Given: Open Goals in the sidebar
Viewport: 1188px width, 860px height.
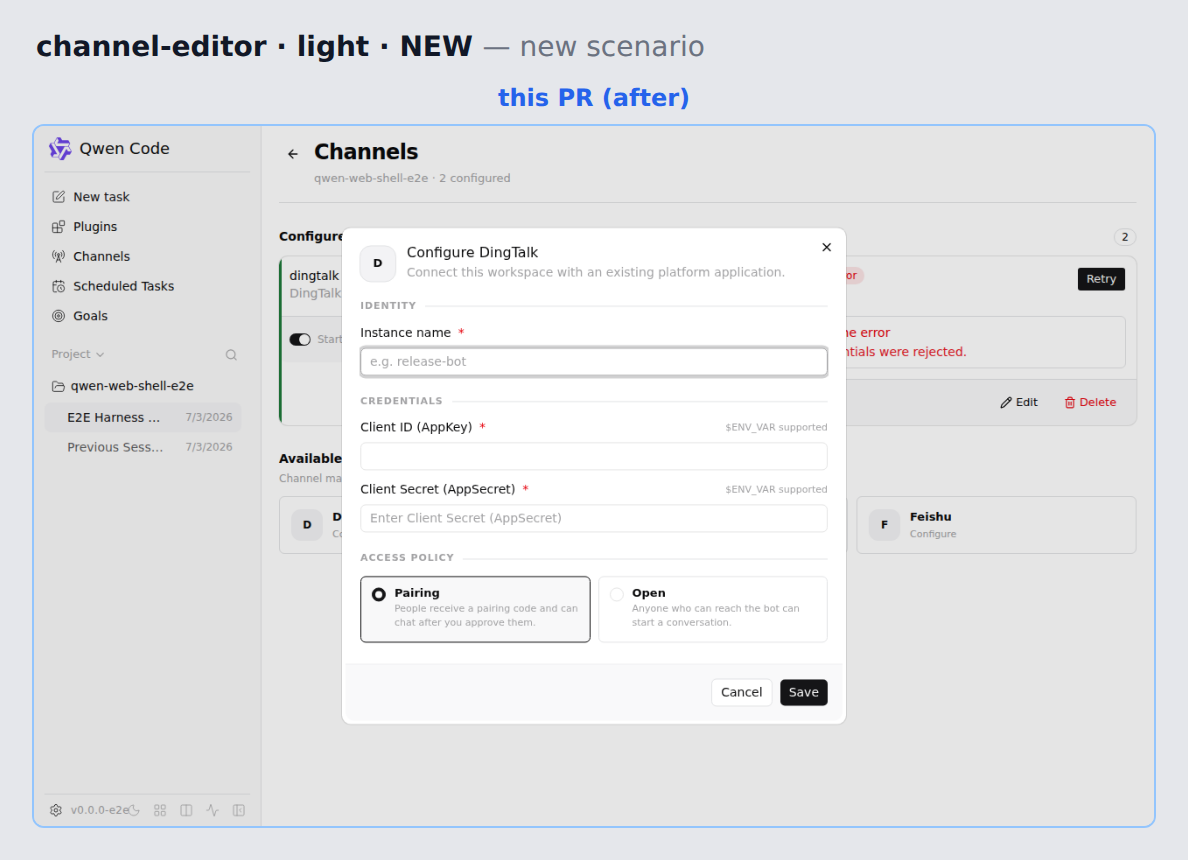Looking at the screenshot, I should tap(142, 316).
